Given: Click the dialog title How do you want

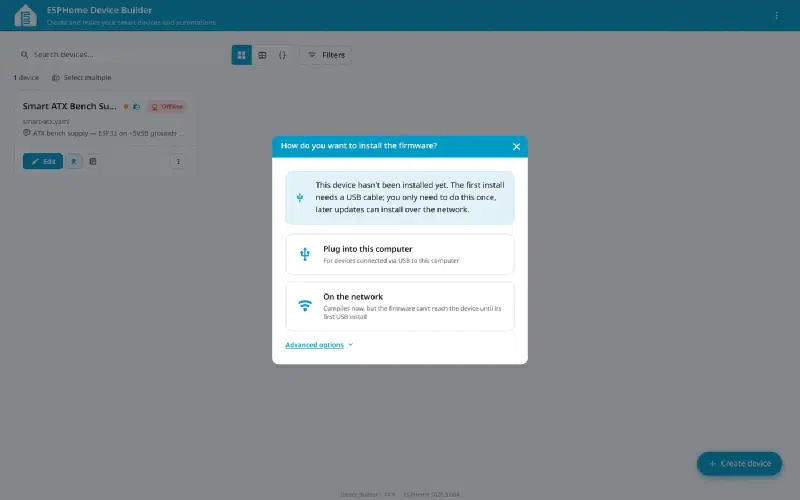Looking at the screenshot, I should [x=359, y=146].
